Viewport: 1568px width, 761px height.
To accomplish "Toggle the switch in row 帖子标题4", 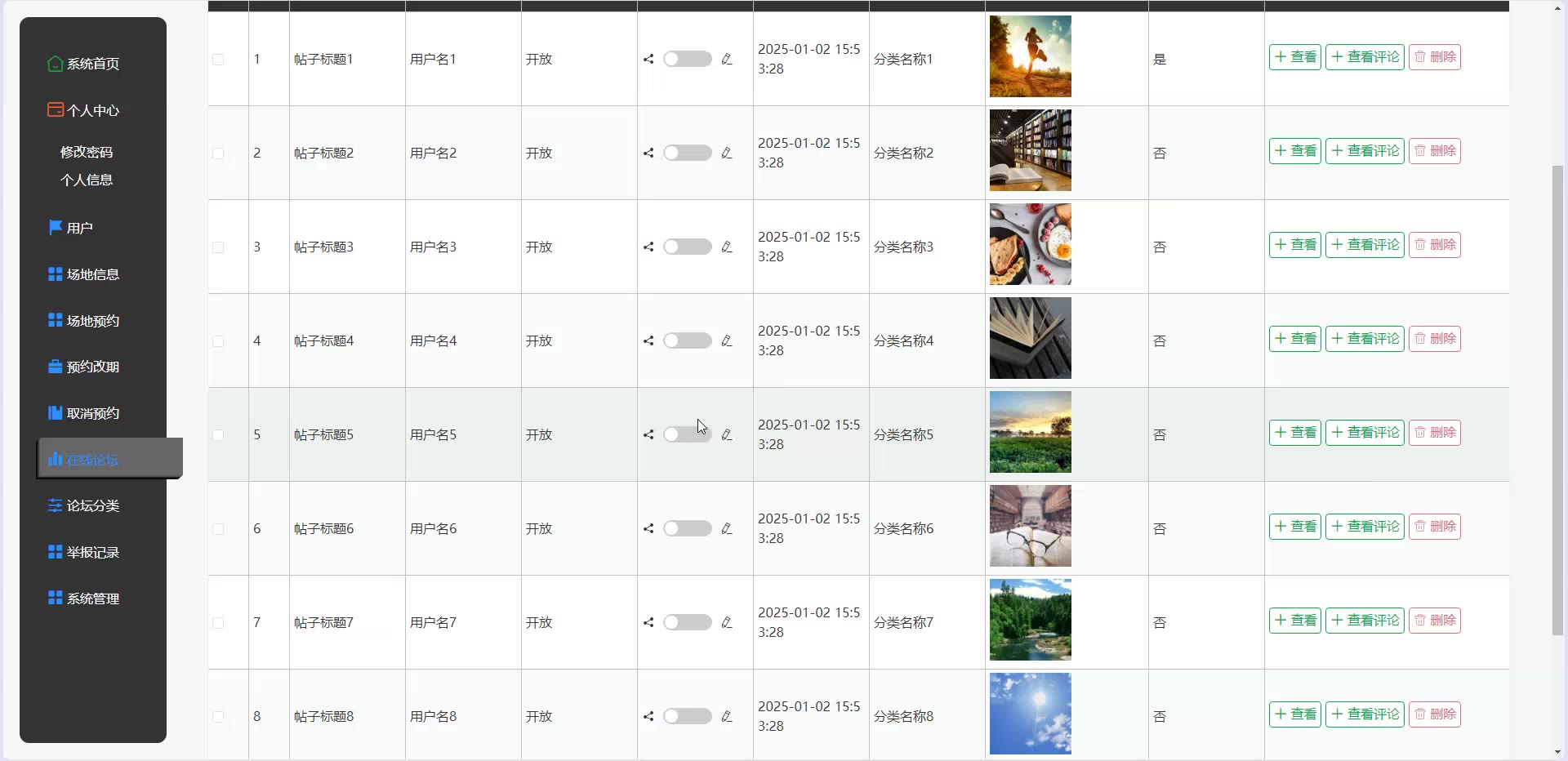I will [688, 340].
